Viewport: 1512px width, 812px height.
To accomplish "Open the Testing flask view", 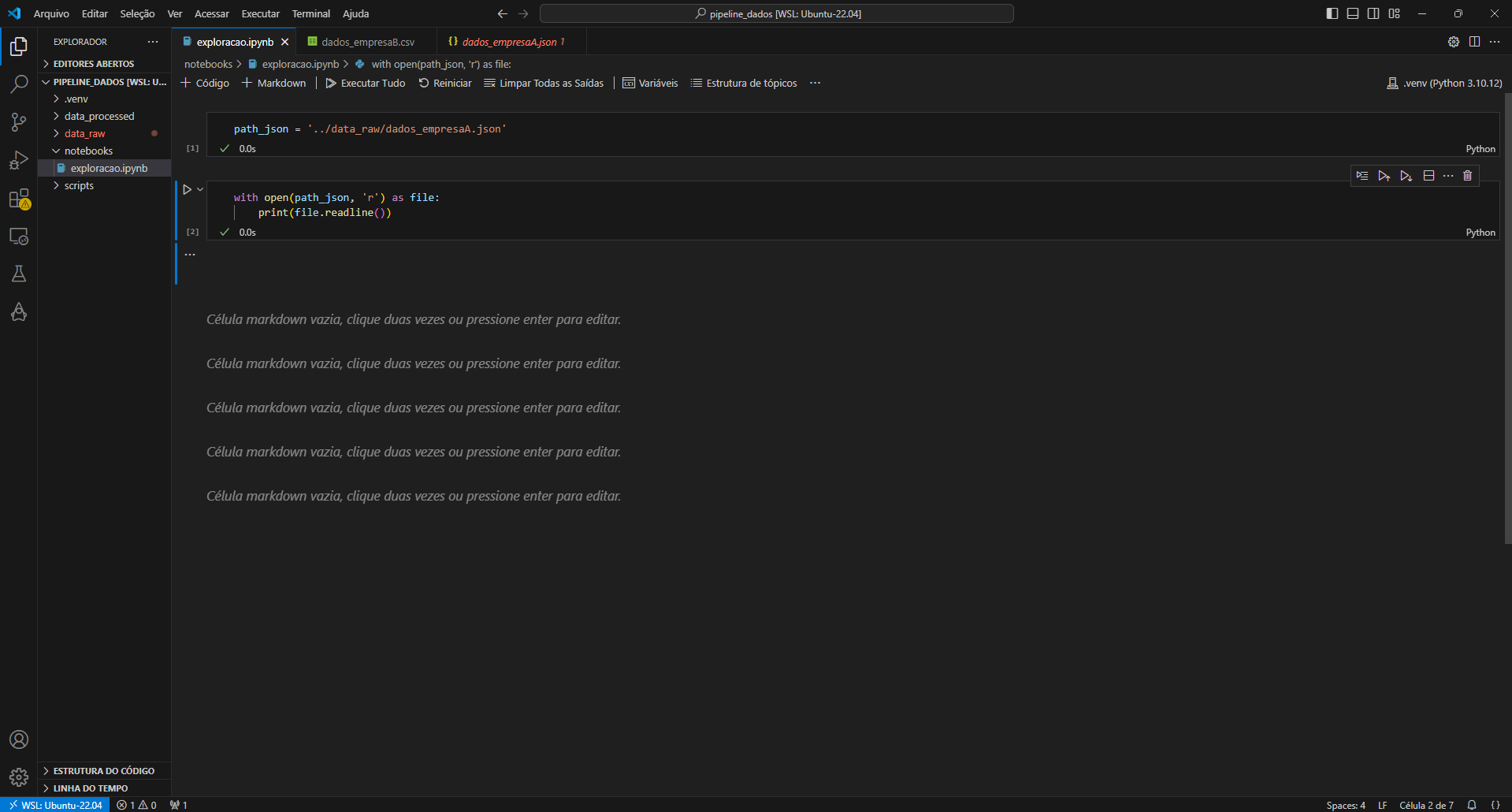I will click(19, 274).
